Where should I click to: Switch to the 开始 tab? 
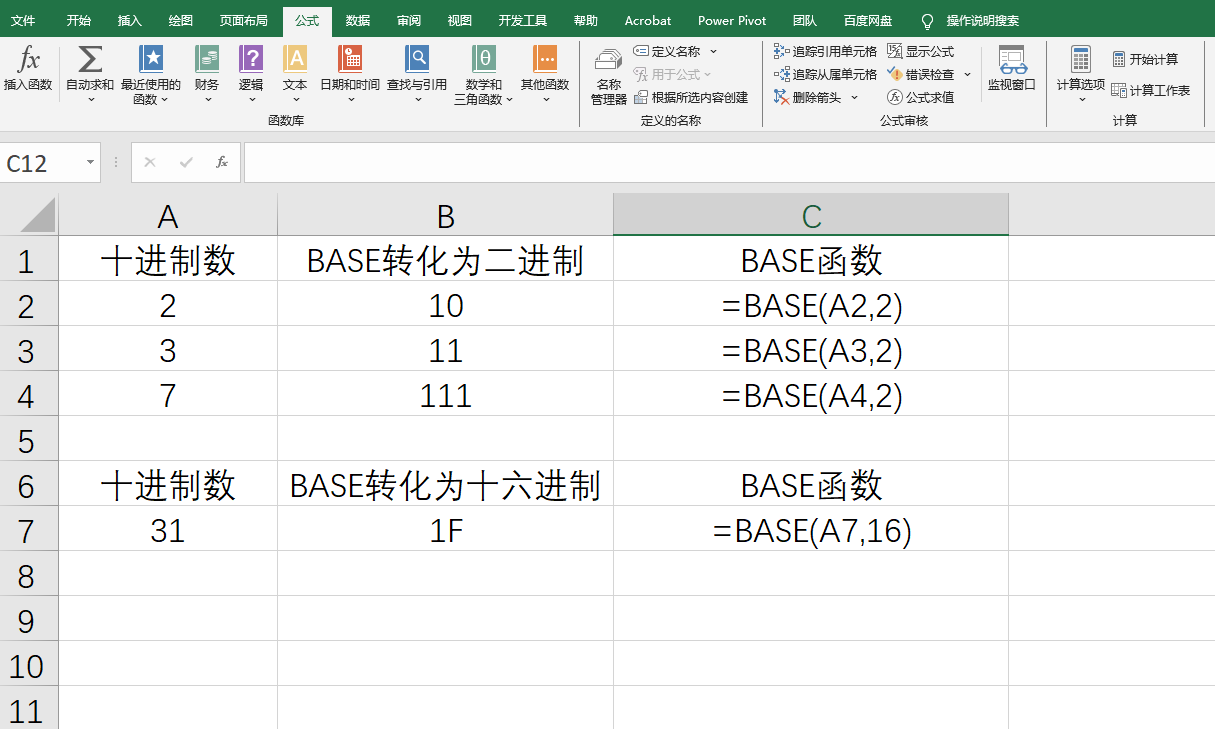click(x=78, y=20)
